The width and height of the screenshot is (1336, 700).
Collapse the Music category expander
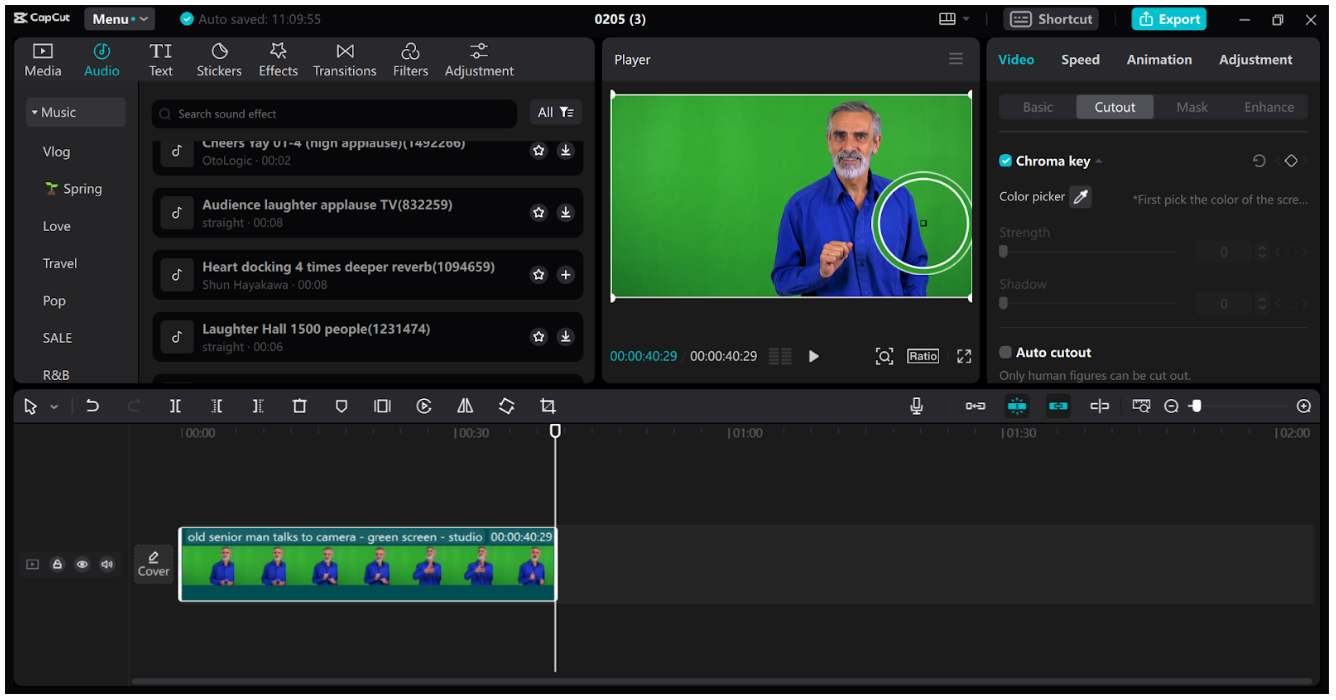pos(34,113)
